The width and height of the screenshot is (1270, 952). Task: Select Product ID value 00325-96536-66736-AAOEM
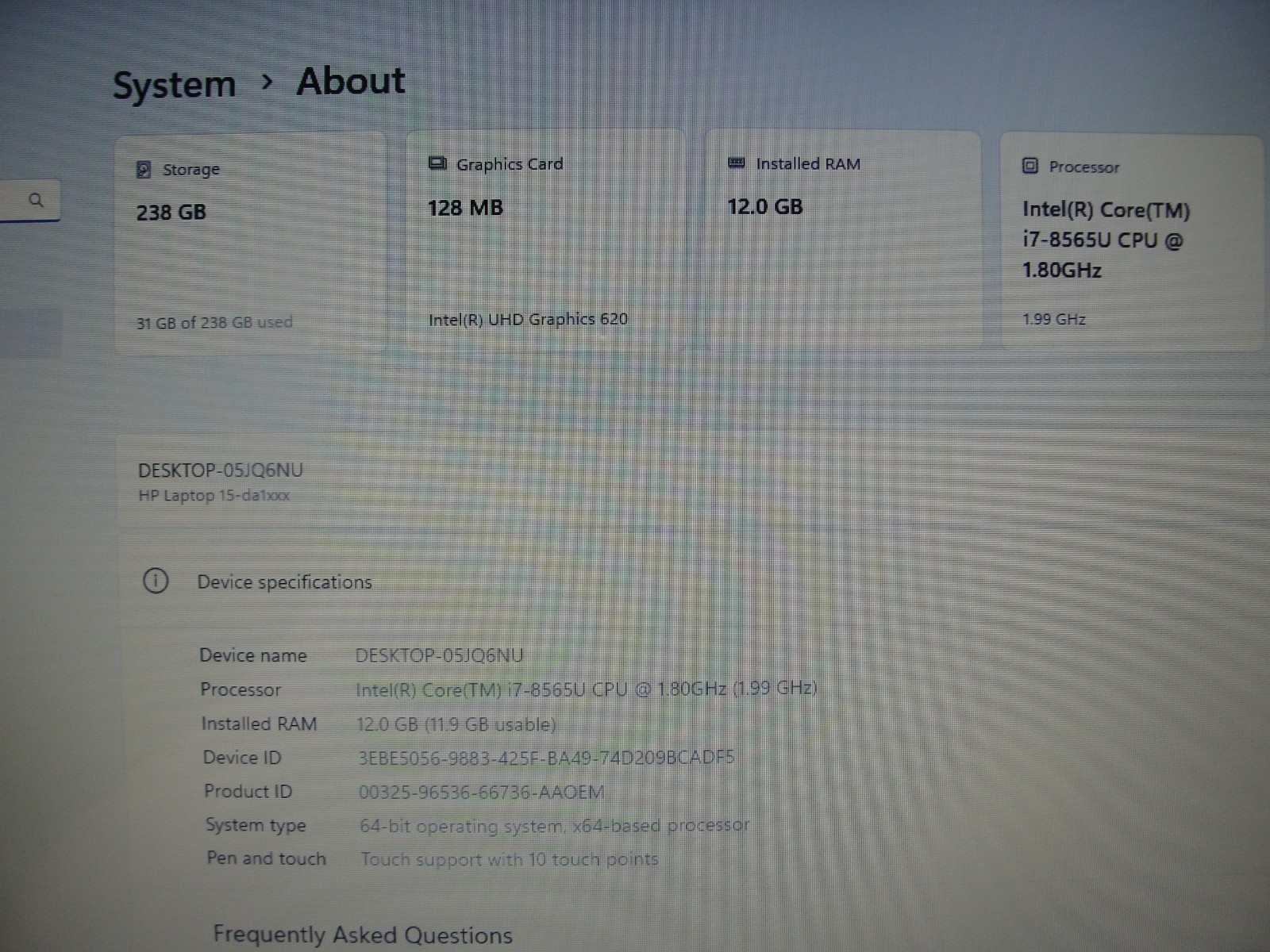point(482,792)
